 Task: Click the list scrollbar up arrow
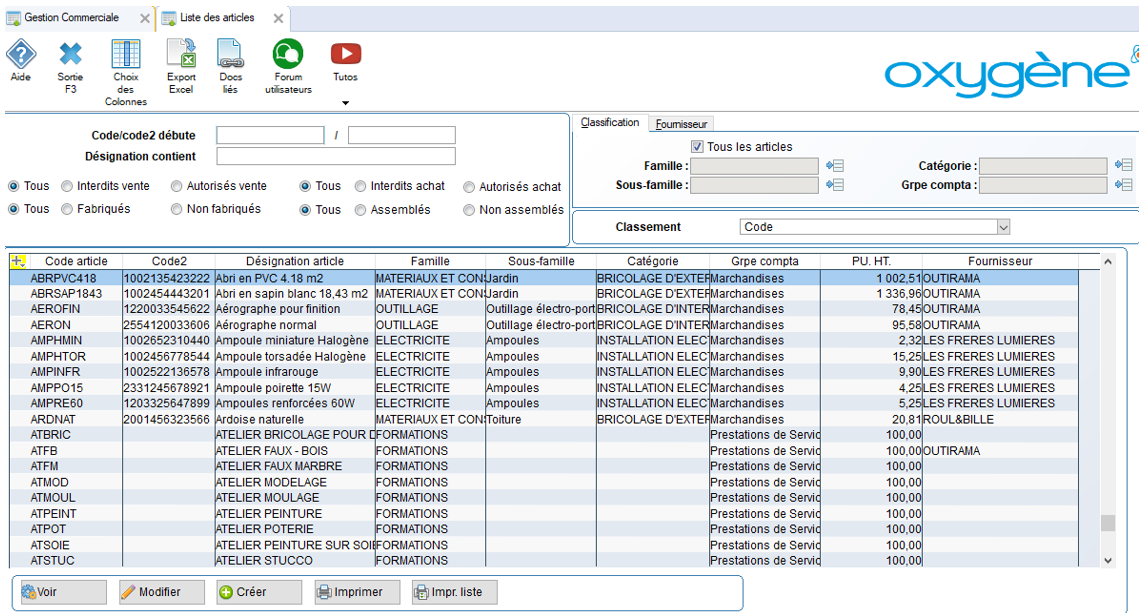click(1108, 261)
